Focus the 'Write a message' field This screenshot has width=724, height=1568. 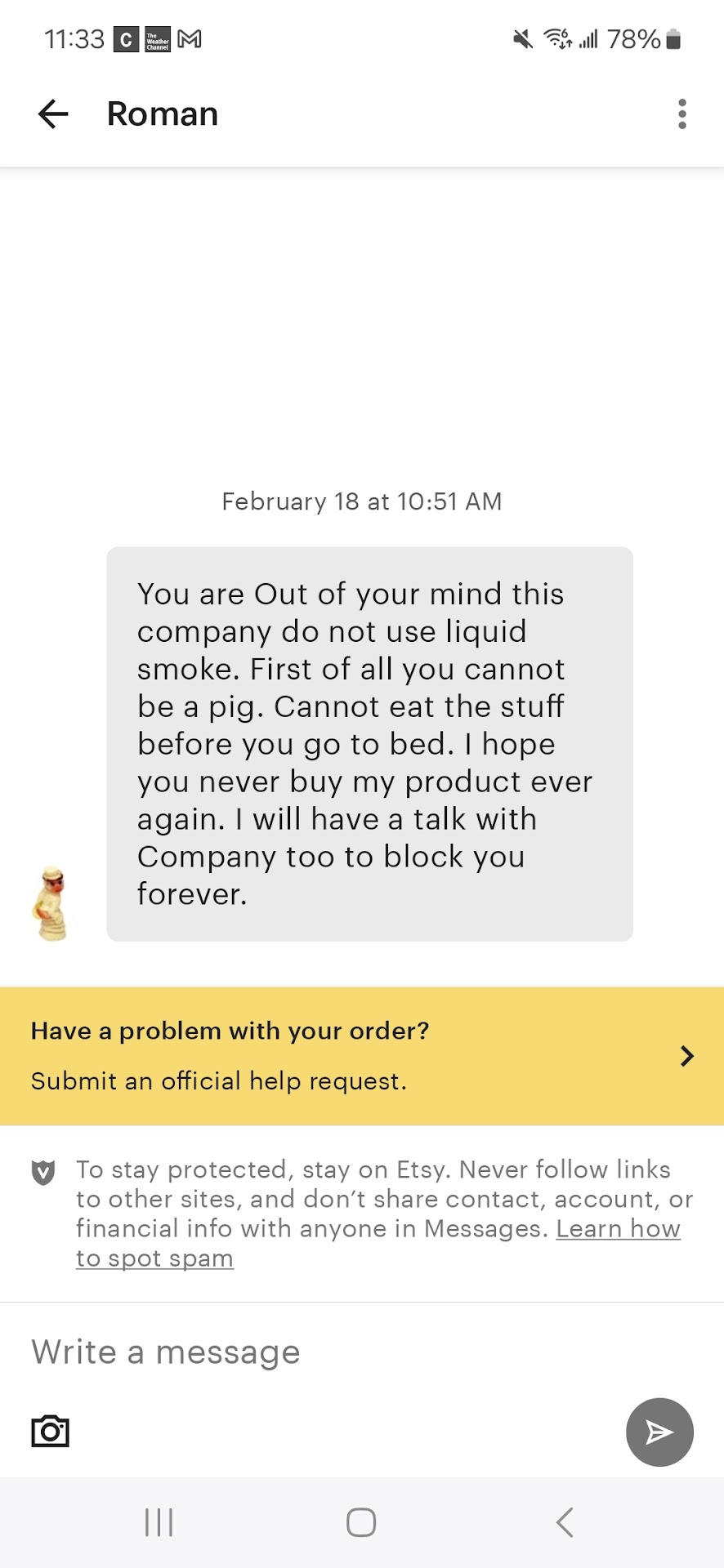point(327,1352)
